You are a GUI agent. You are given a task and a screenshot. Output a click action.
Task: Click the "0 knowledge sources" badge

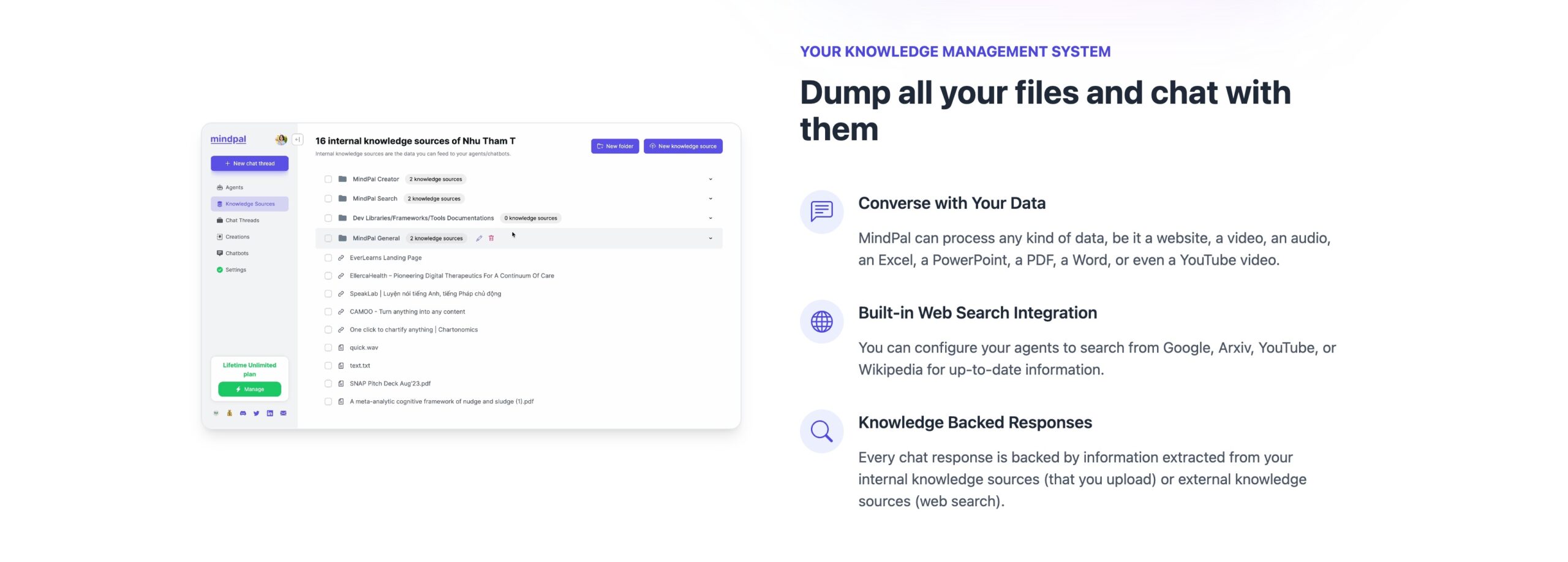(530, 219)
